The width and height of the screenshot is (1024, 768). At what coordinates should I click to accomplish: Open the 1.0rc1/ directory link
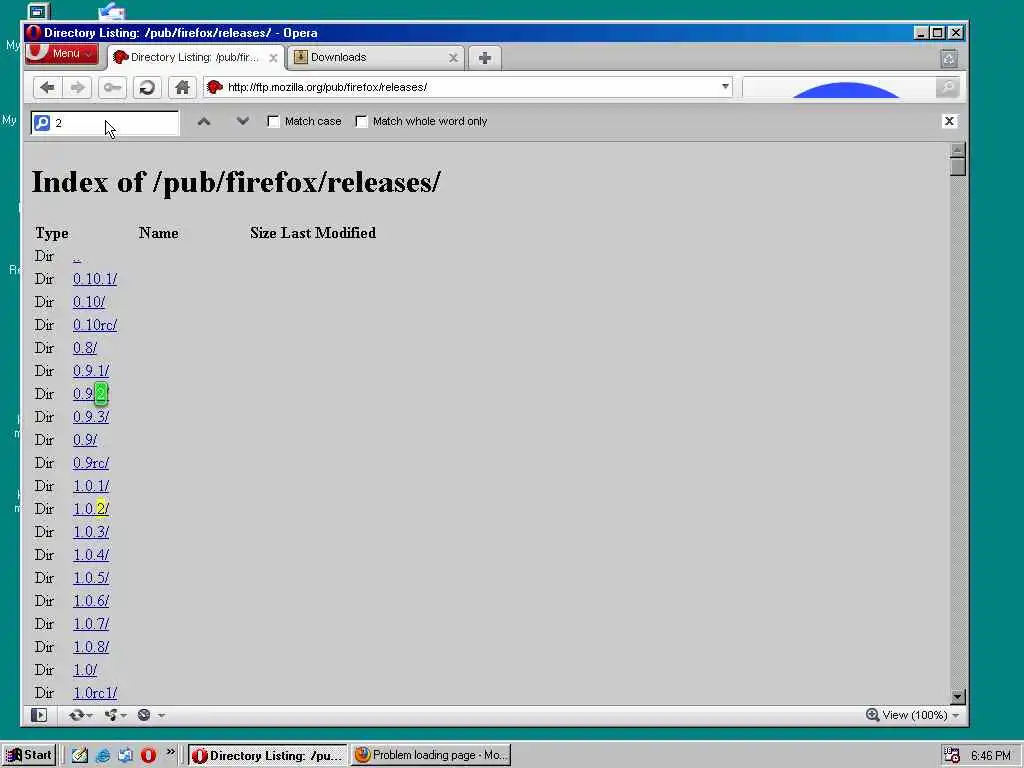point(95,693)
